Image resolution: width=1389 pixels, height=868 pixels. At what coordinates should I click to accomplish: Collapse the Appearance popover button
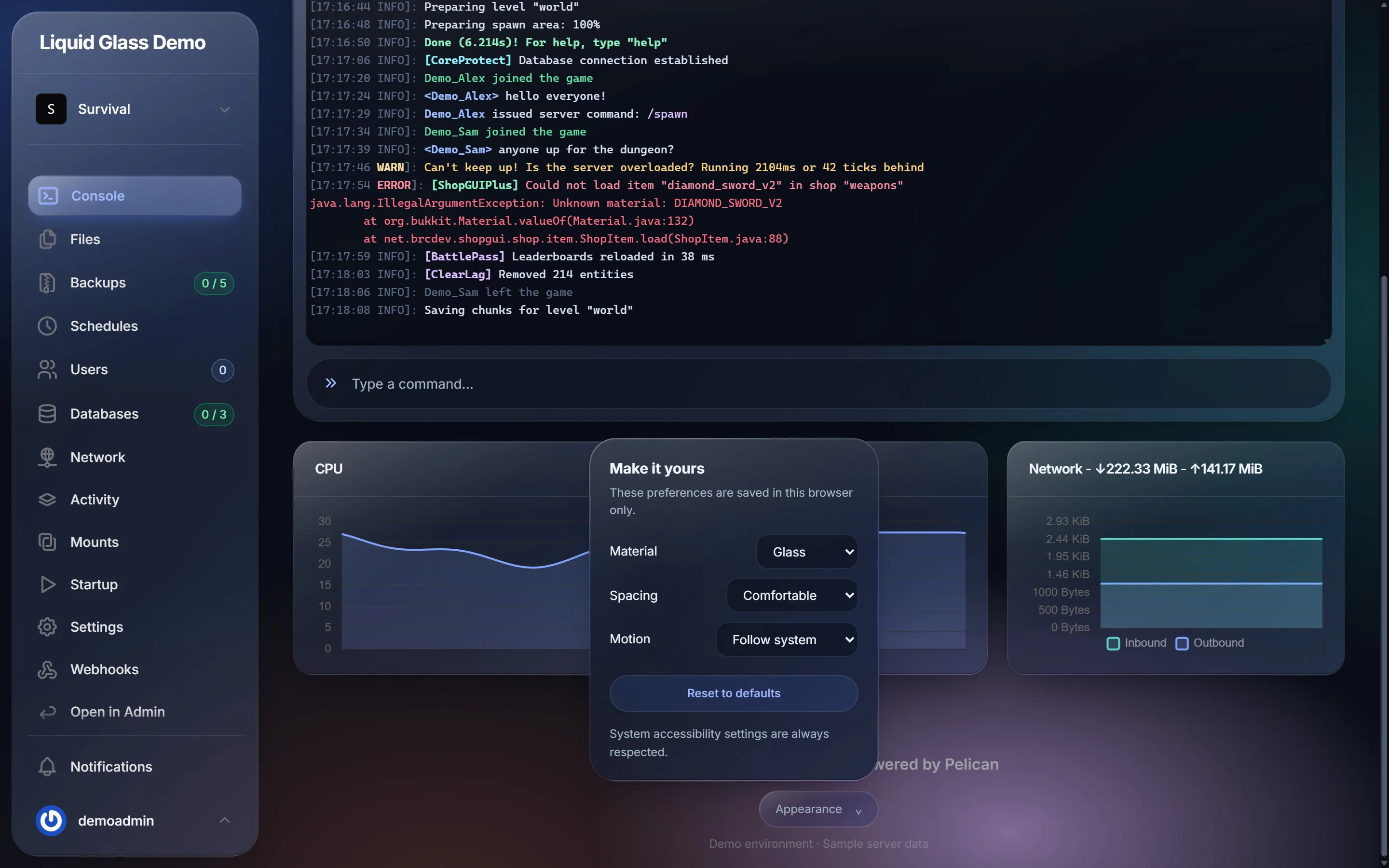coord(818,810)
